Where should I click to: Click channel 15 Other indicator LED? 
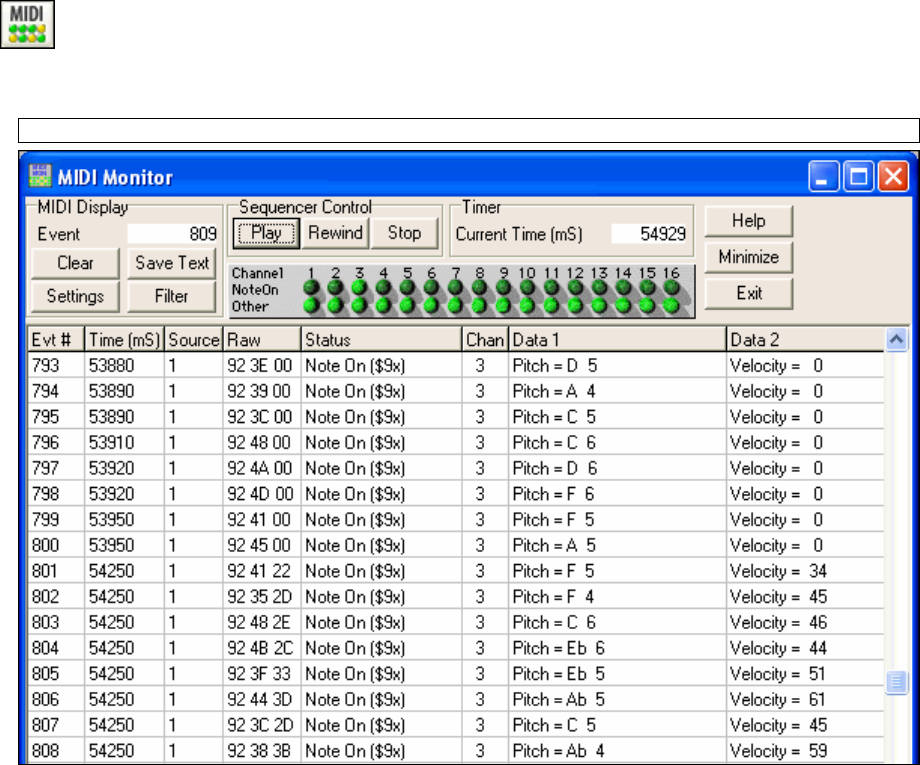[x=647, y=305]
